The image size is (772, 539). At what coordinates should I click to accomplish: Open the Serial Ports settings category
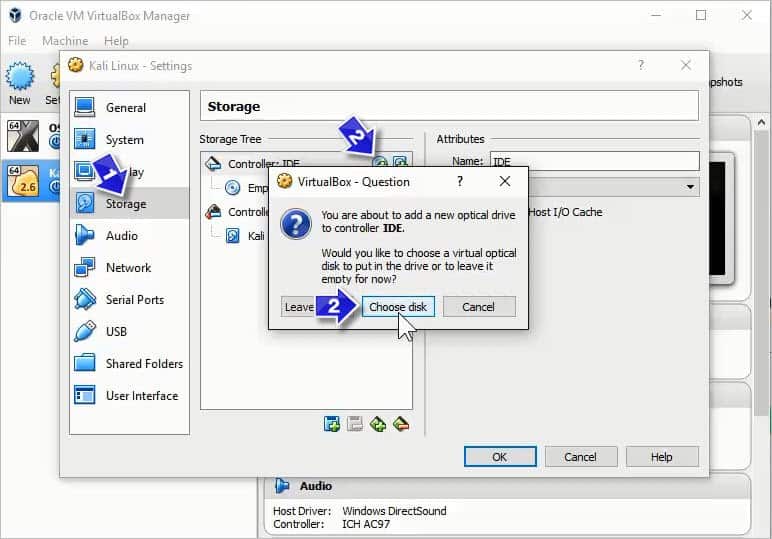pos(129,299)
